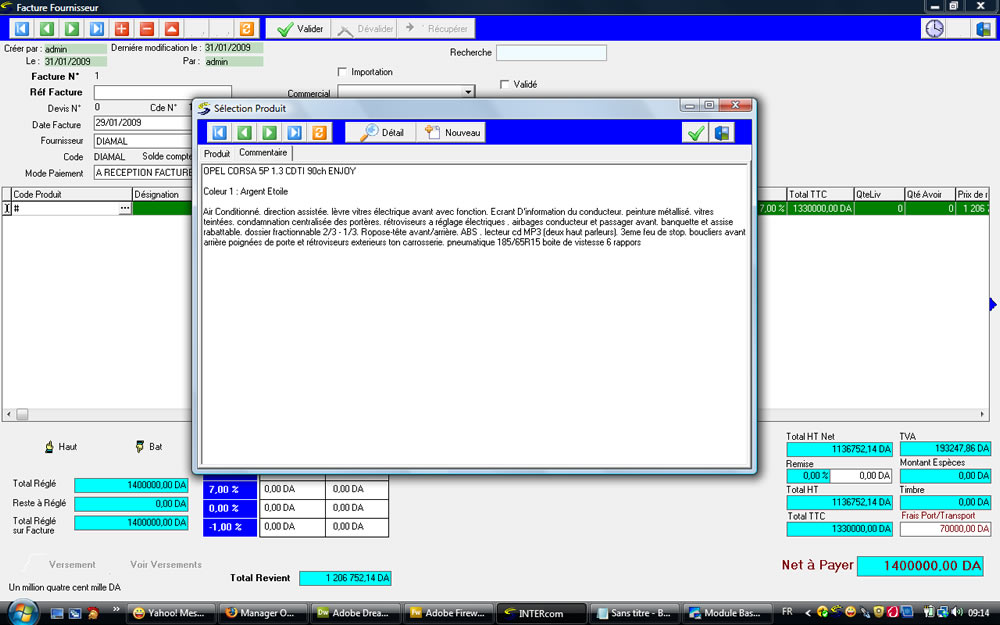Delete invoice with red minus icon
Viewport: 1000px width, 625px height.
pyautogui.click(x=147, y=29)
